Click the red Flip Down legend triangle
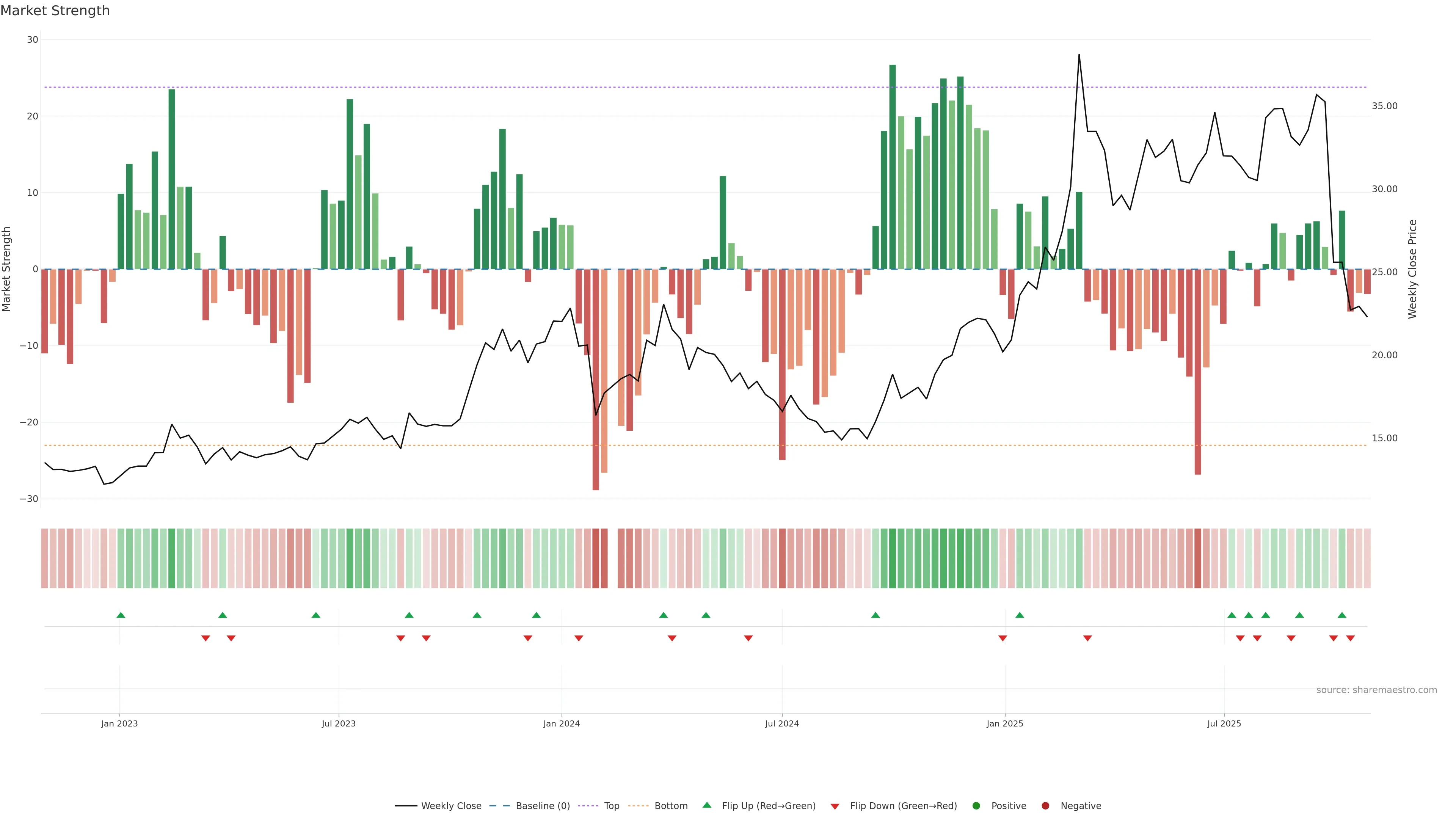The image size is (1456, 819). pos(835,806)
